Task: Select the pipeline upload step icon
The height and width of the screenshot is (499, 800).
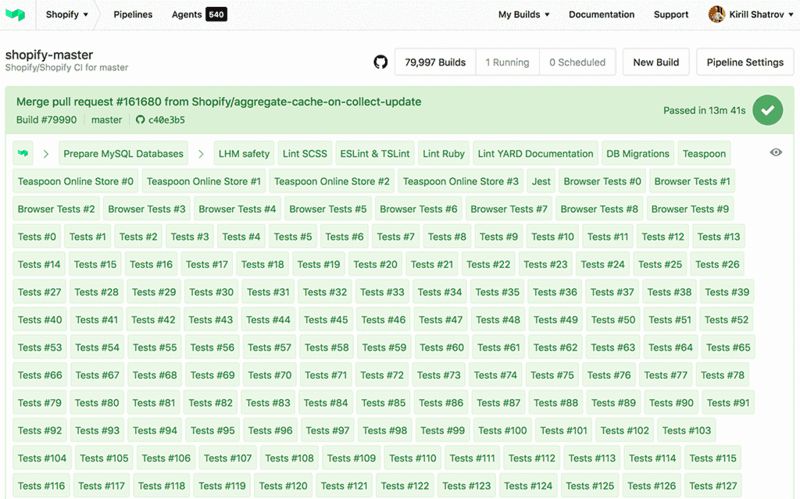Action: coord(23,153)
